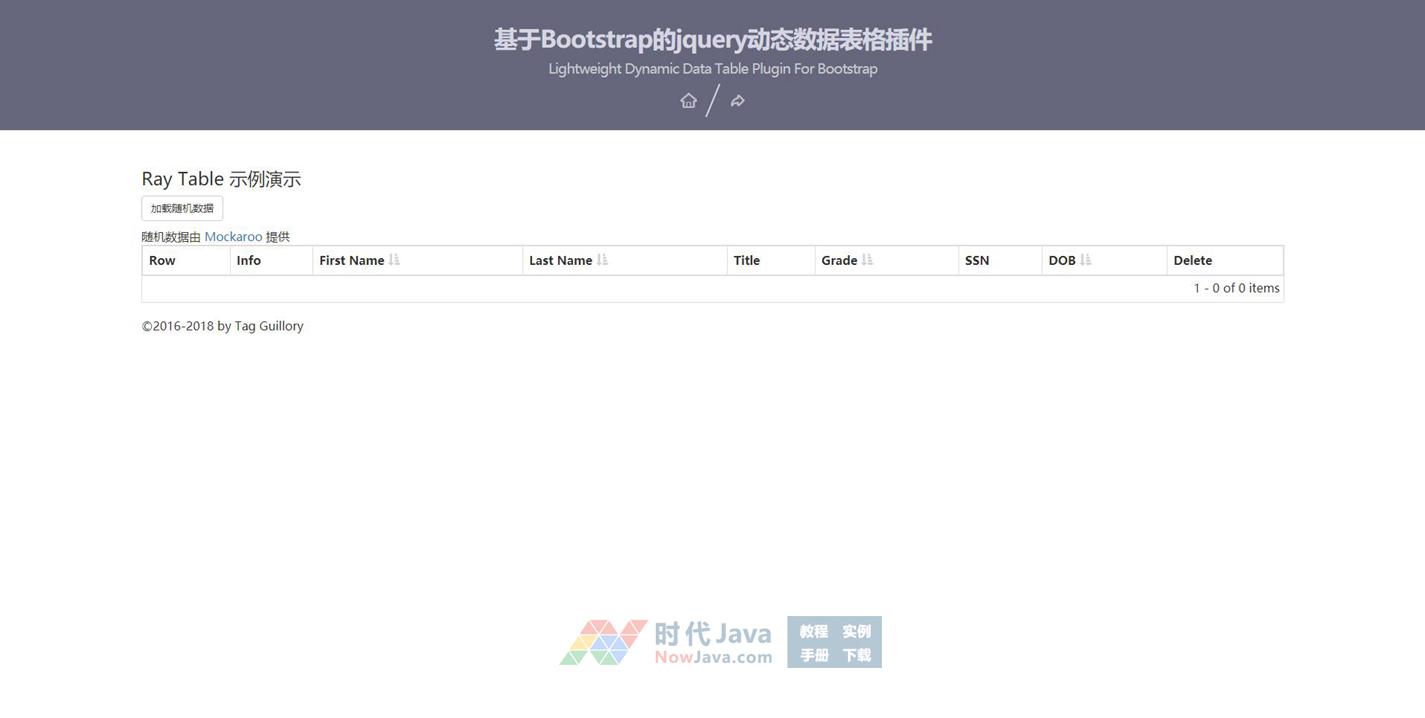This screenshot has width=1425, height=718.
Task: Click the 时代Java NowJava.com text logo
Action: pos(713,642)
